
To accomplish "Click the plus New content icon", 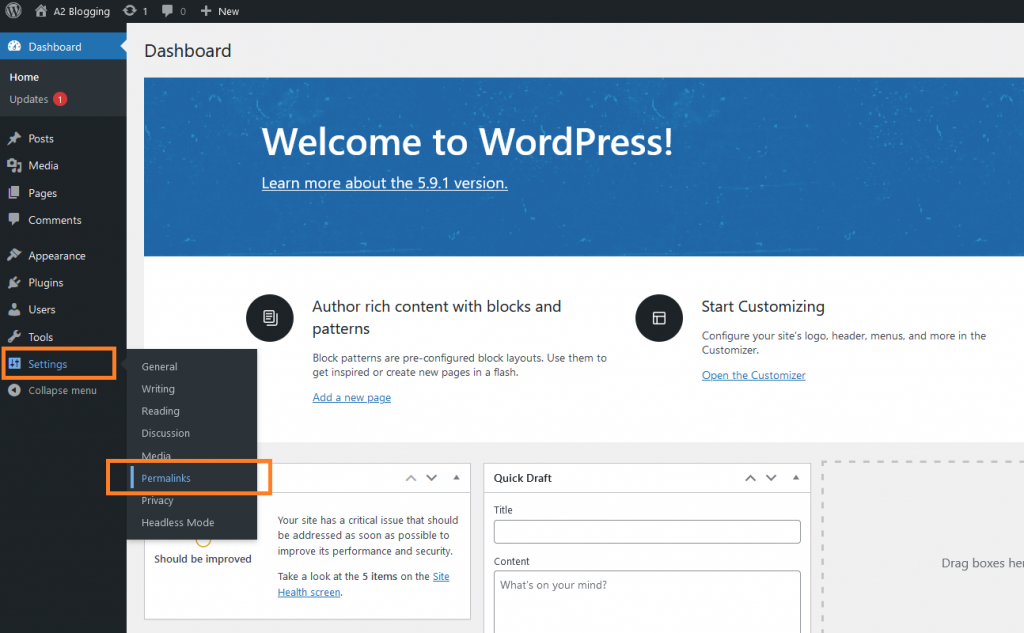I will (206, 10).
